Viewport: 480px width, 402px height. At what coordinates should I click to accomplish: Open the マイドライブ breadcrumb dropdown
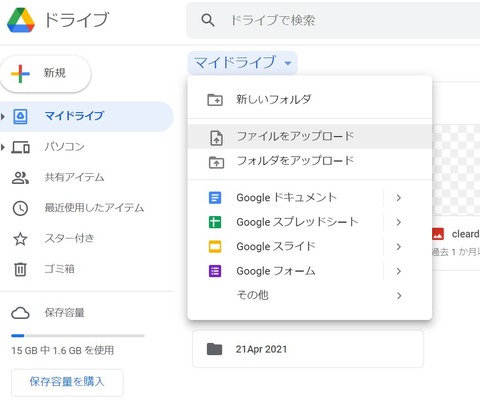coord(242,63)
